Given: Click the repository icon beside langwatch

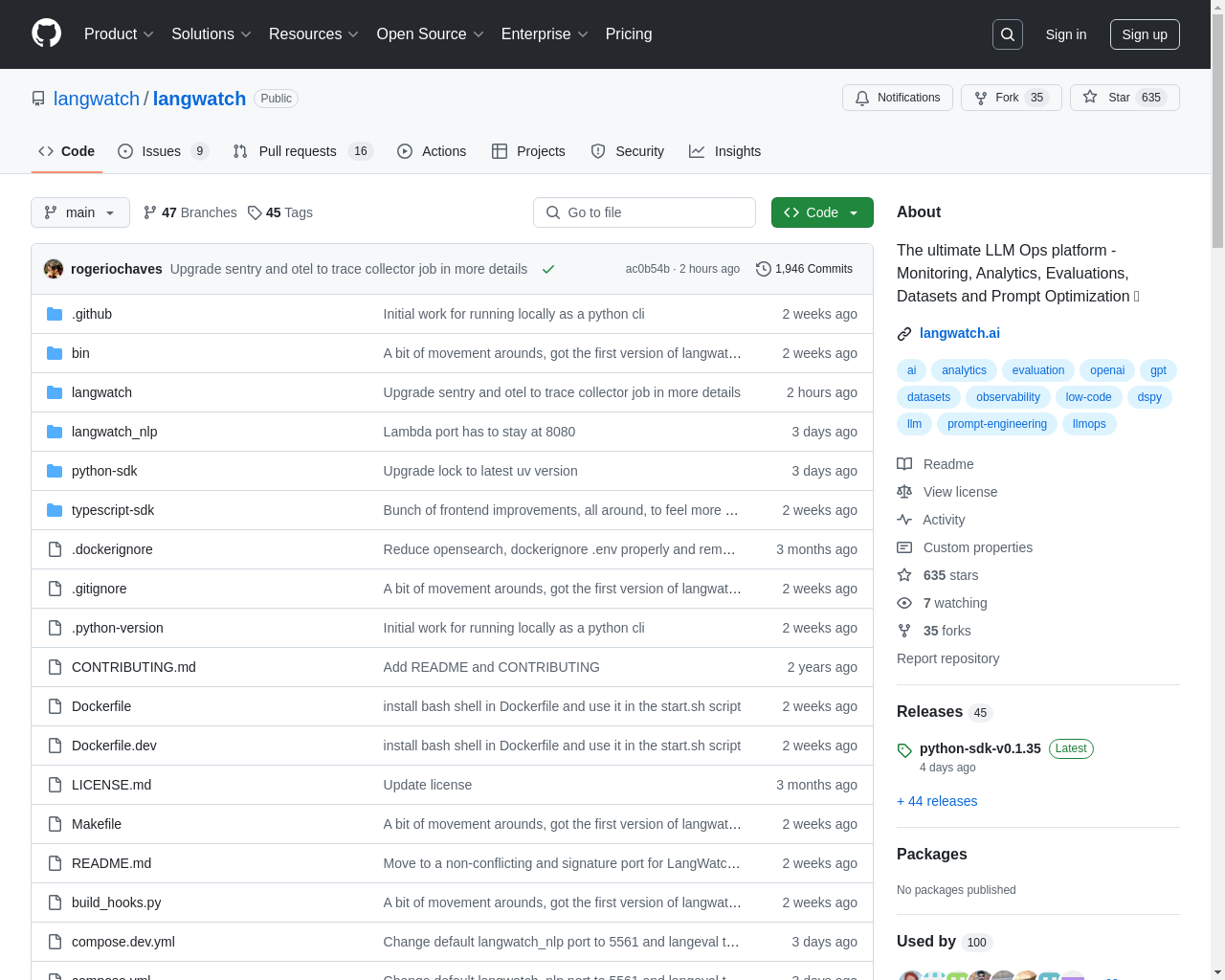Looking at the screenshot, I should (x=38, y=99).
